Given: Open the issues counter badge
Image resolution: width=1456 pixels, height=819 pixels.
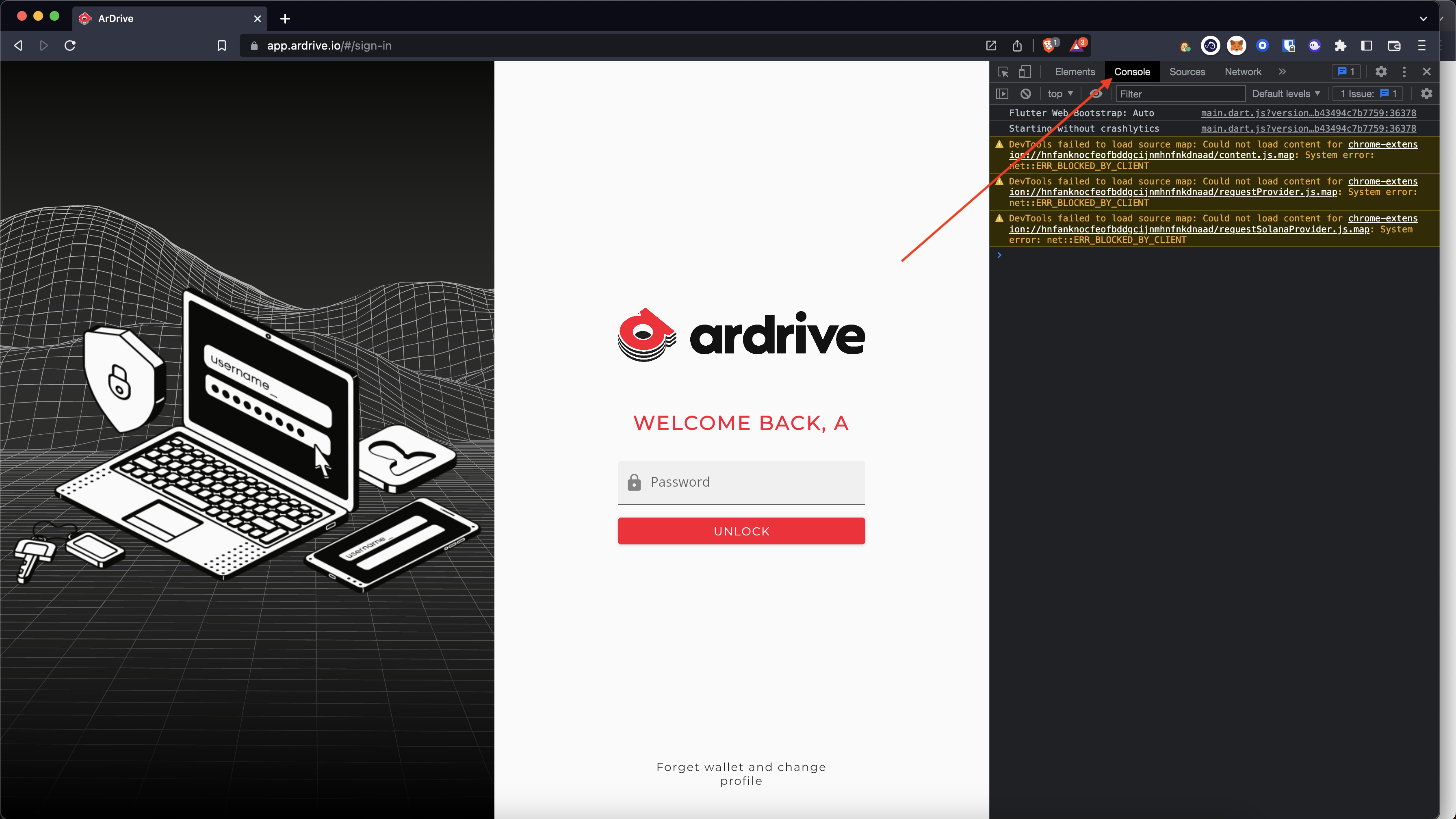Looking at the screenshot, I should coord(1346,72).
